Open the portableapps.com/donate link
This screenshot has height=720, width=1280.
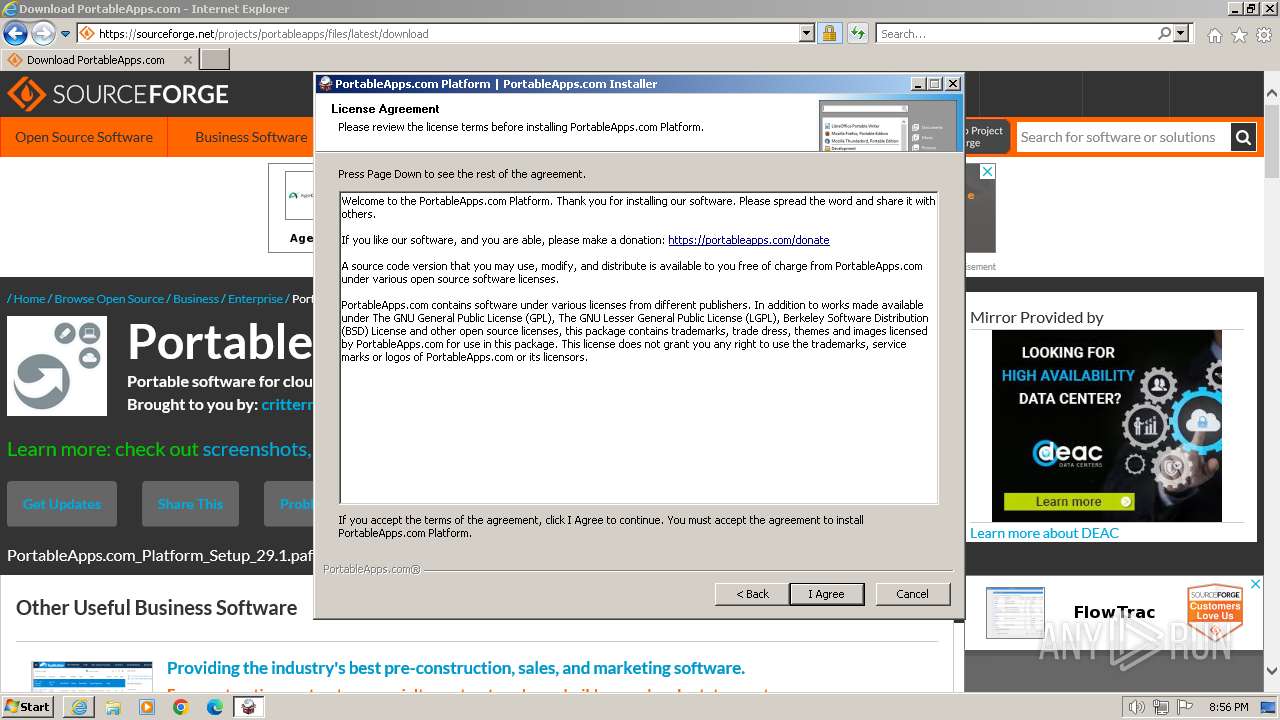(748, 240)
